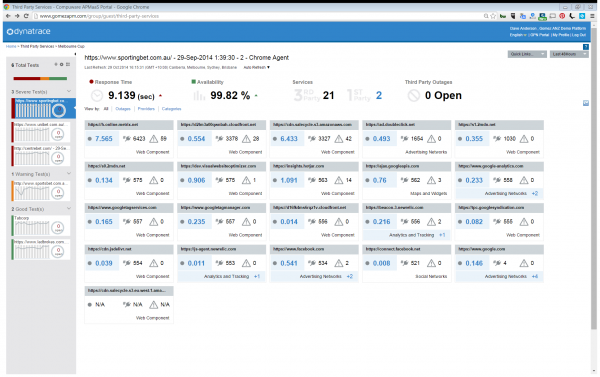
Task: Select the Outages view filter
Action: [123, 109]
